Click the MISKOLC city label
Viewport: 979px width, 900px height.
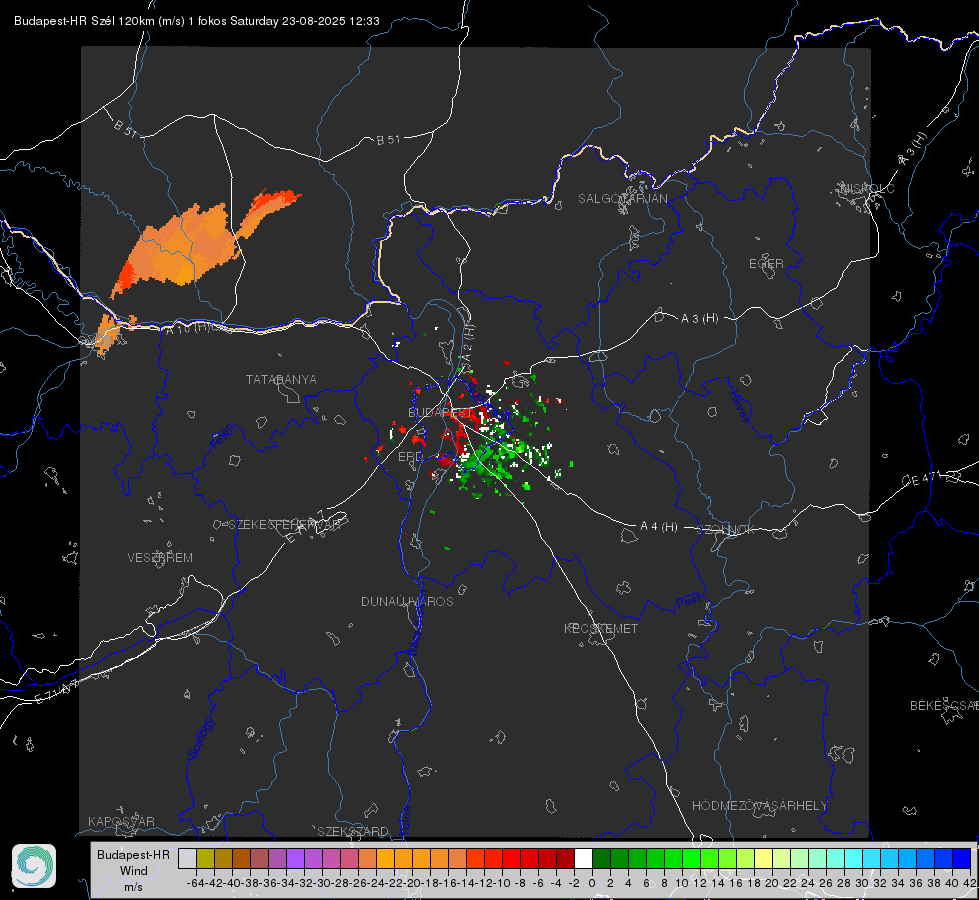pos(867,188)
